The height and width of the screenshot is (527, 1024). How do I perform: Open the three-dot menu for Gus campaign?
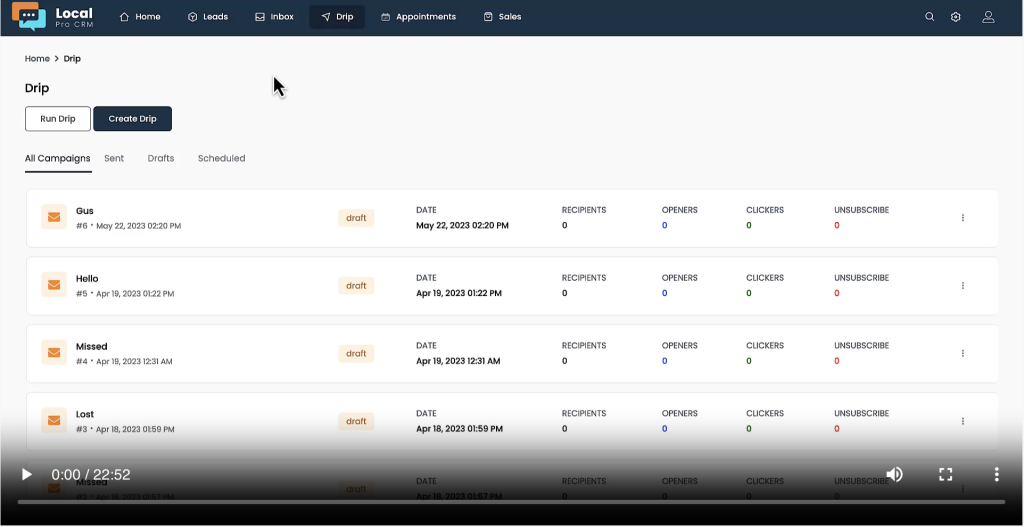tap(963, 218)
